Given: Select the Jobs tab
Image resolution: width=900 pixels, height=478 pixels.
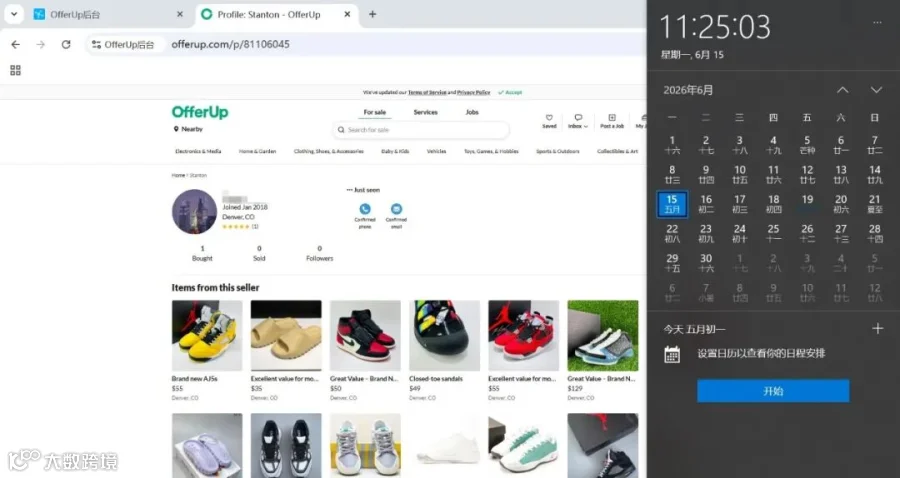Looking at the screenshot, I should 472,112.
